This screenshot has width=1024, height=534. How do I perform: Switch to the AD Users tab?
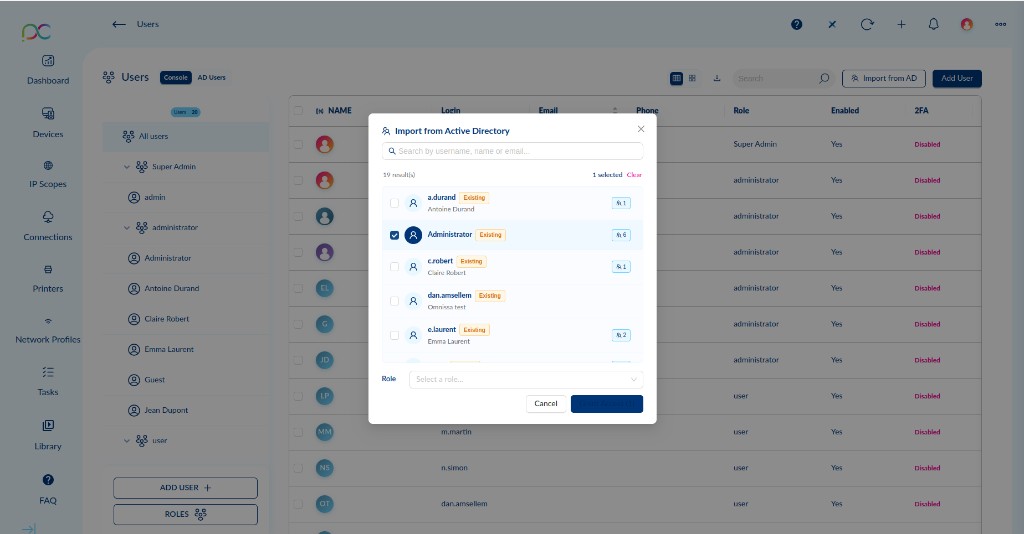[211, 77]
